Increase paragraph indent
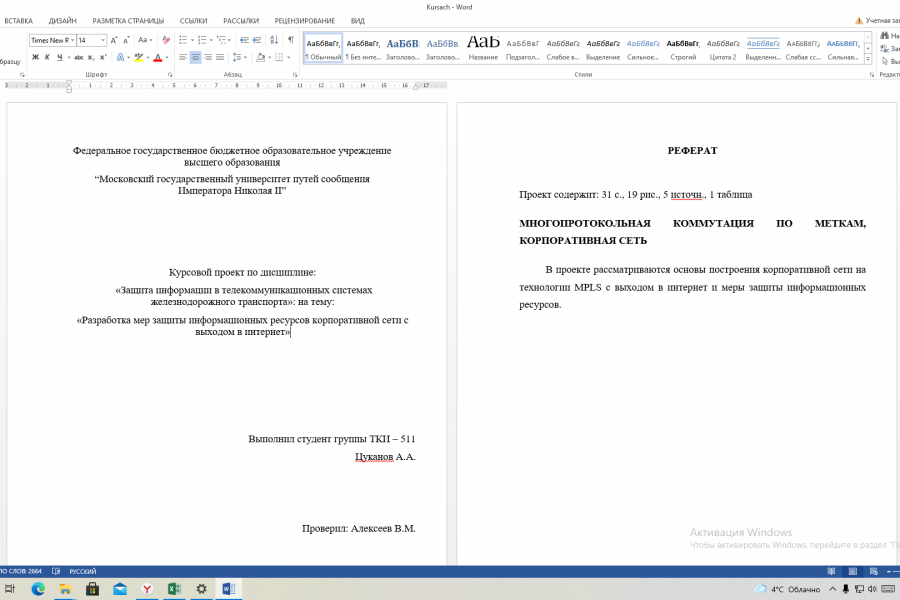Viewport: 900px width, 600px height. pyautogui.click(x=257, y=40)
